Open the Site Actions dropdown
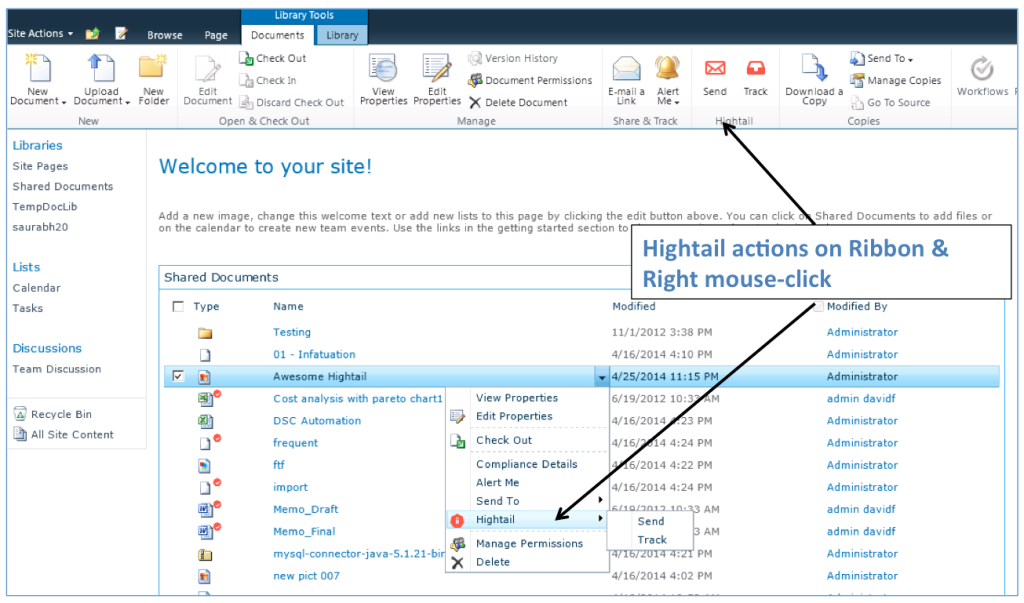The height and width of the screenshot is (603, 1024). [40, 33]
